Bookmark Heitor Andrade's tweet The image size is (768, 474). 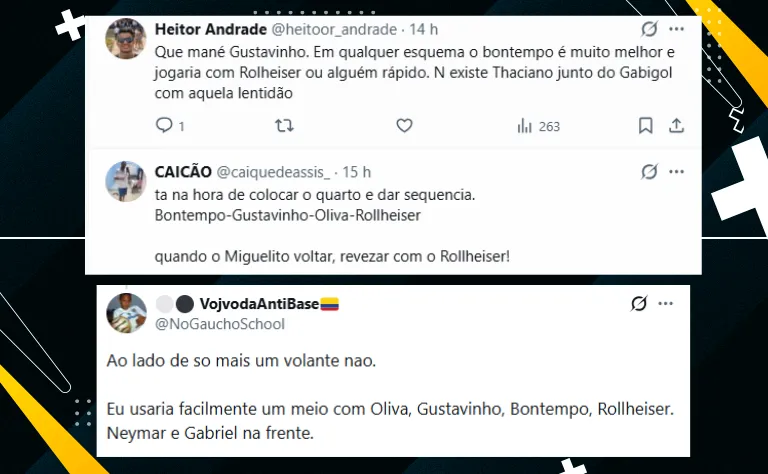[646, 126]
